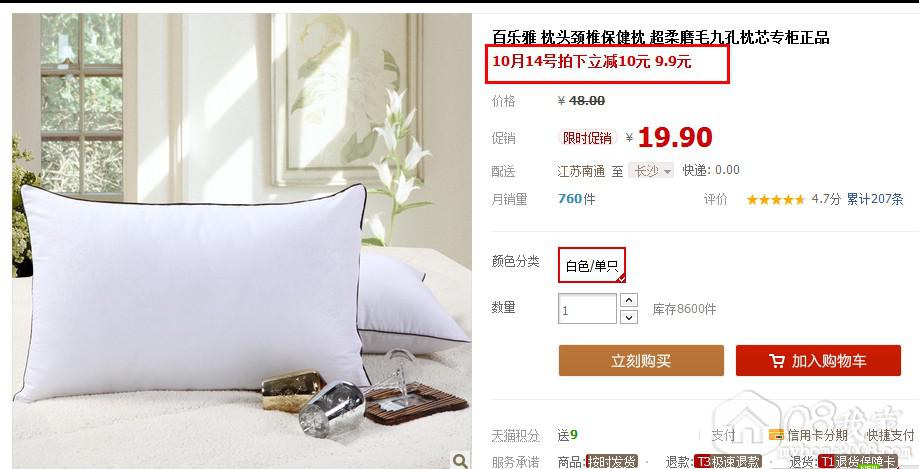Click the shopping cart icon in 加入购物车
The width and height of the screenshot is (919, 469).
[777, 361]
